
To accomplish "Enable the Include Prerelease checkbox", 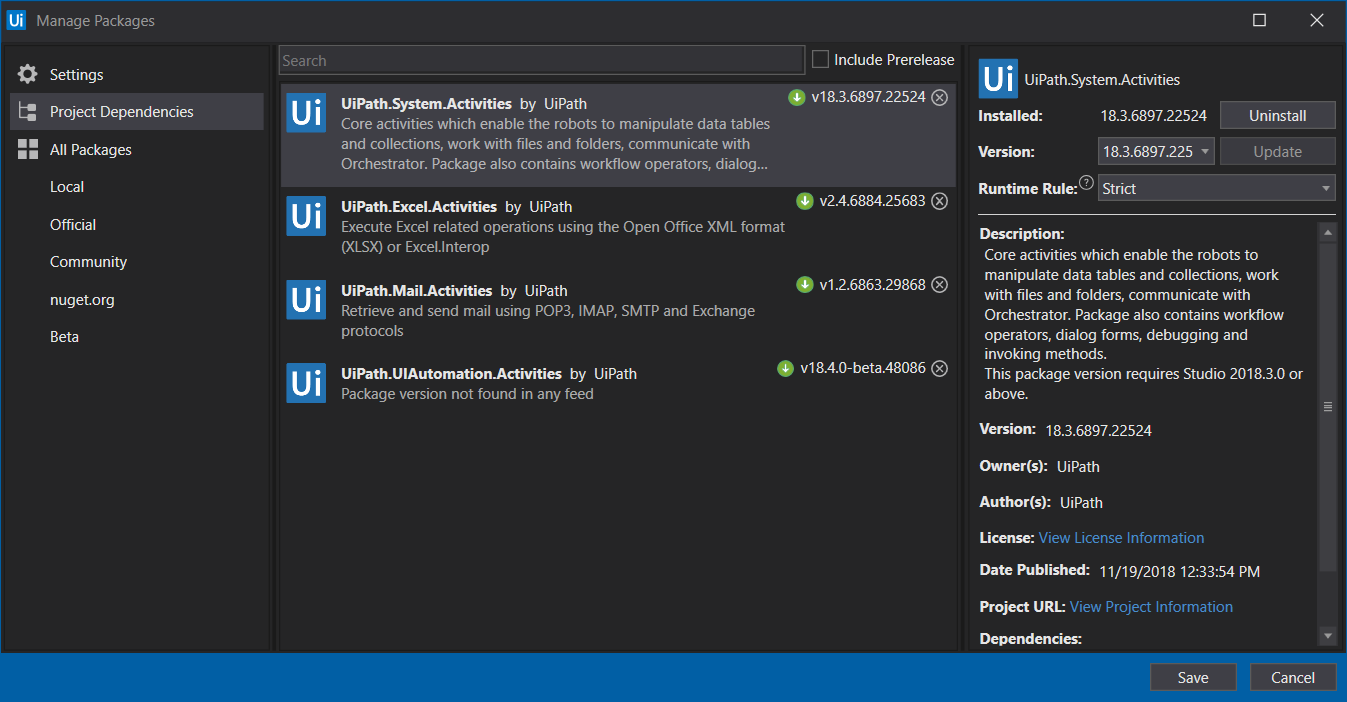I will (820, 60).
